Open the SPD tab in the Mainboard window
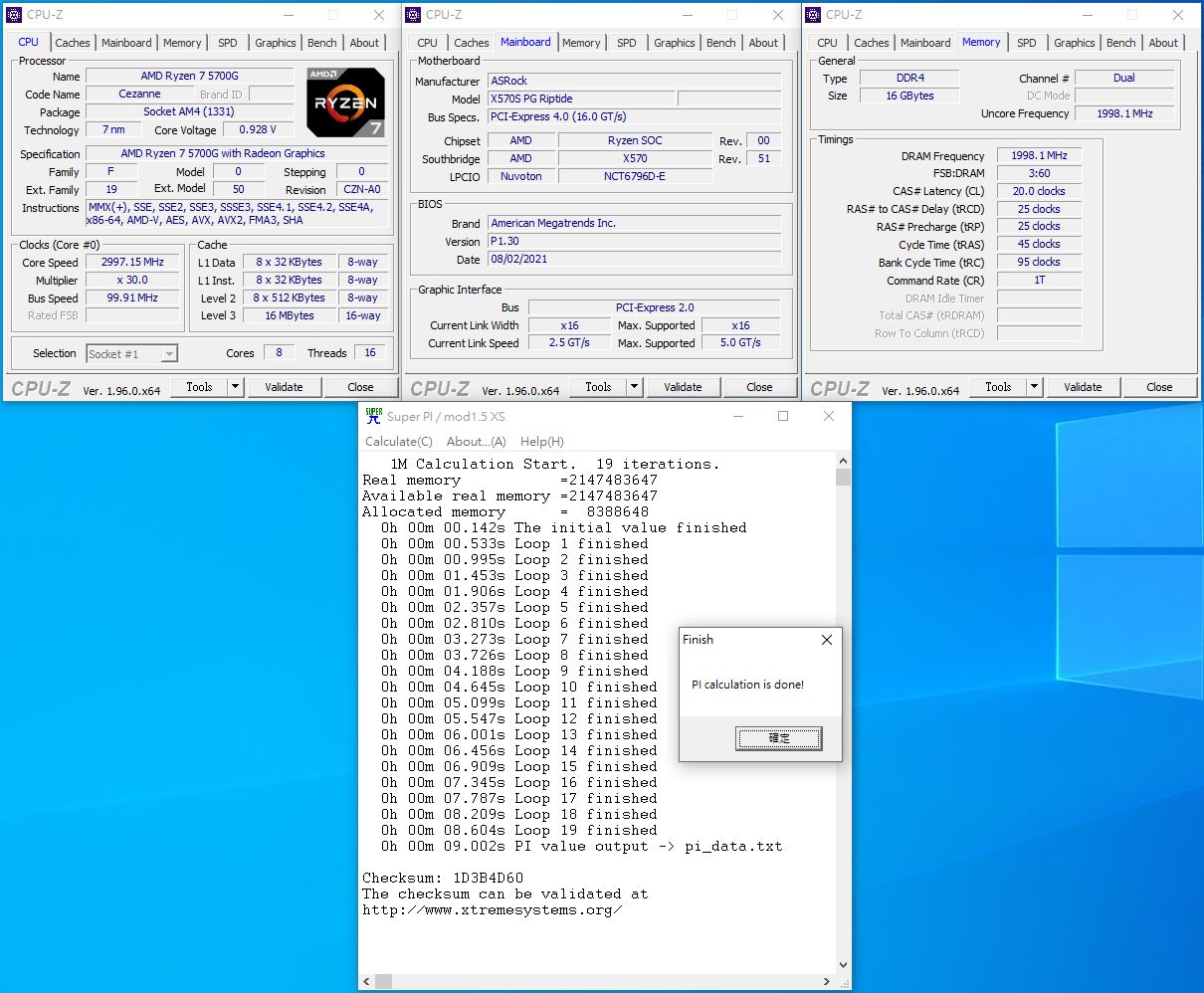 (627, 43)
